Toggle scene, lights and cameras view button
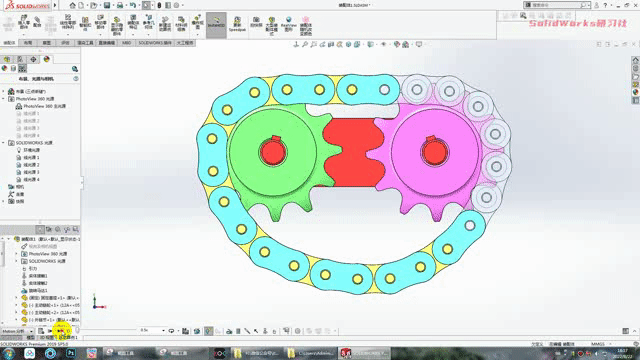This screenshot has height=360, width=640. click(x=22, y=69)
